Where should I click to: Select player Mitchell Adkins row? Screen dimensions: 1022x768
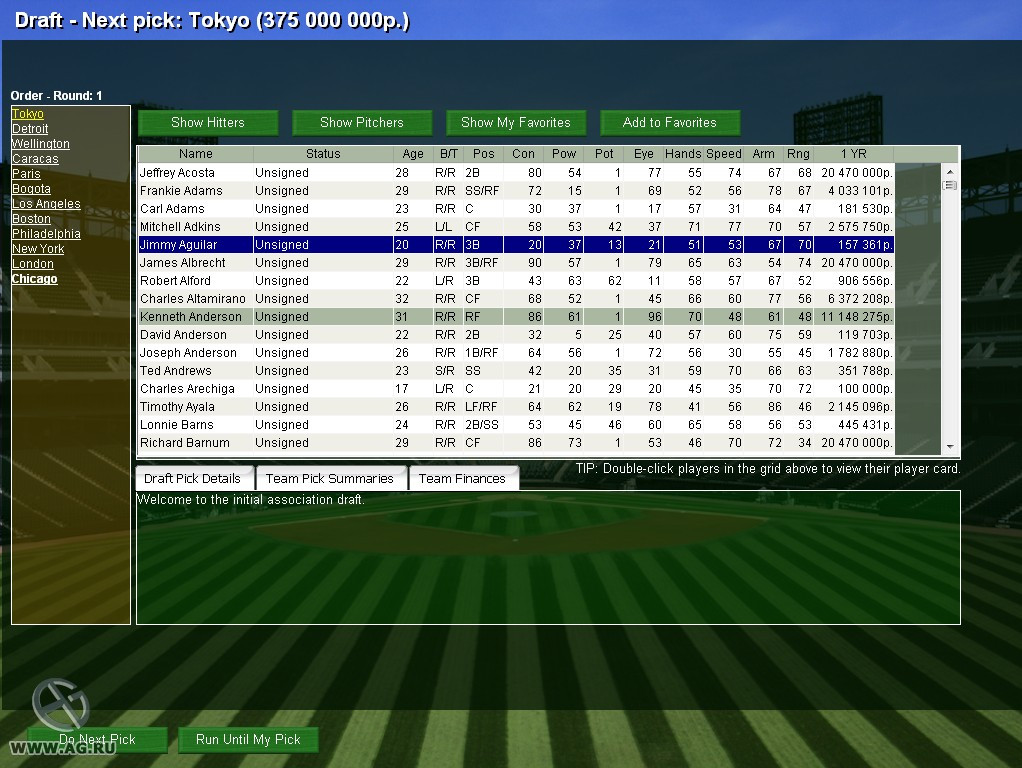pyautogui.click(x=516, y=227)
